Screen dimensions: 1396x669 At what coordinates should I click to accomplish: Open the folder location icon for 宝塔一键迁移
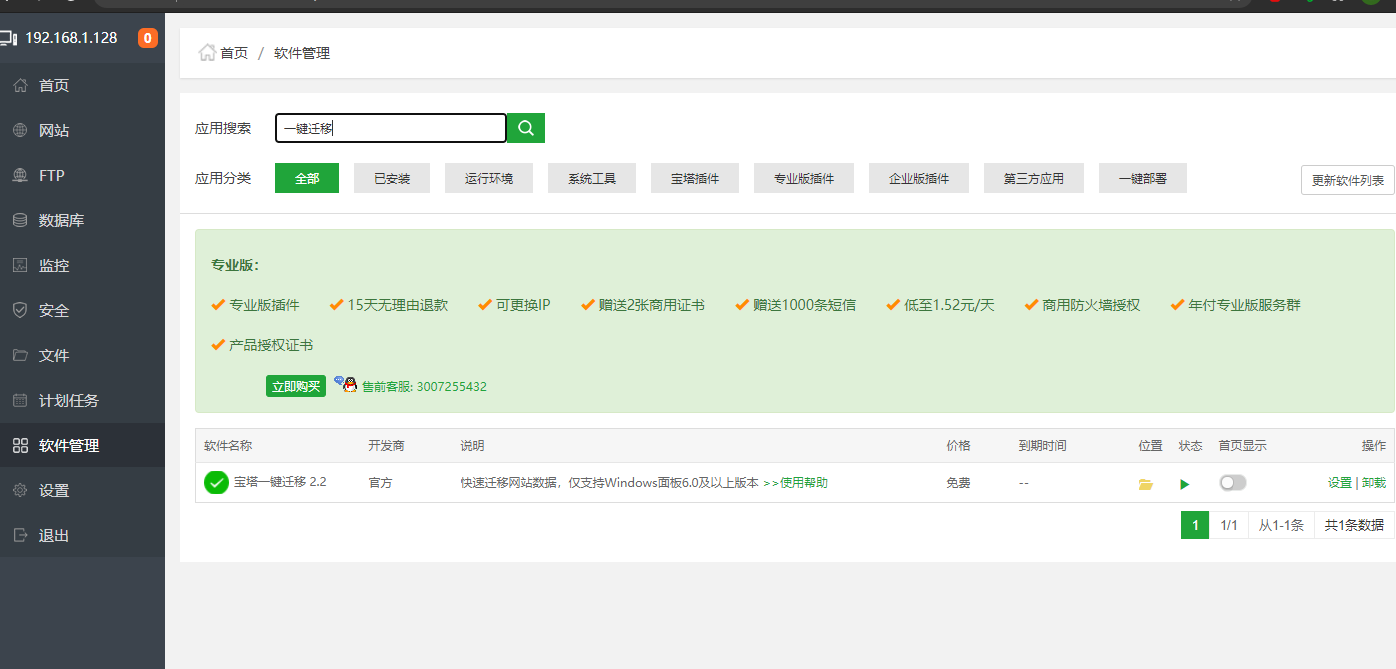click(x=1146, y=484)
